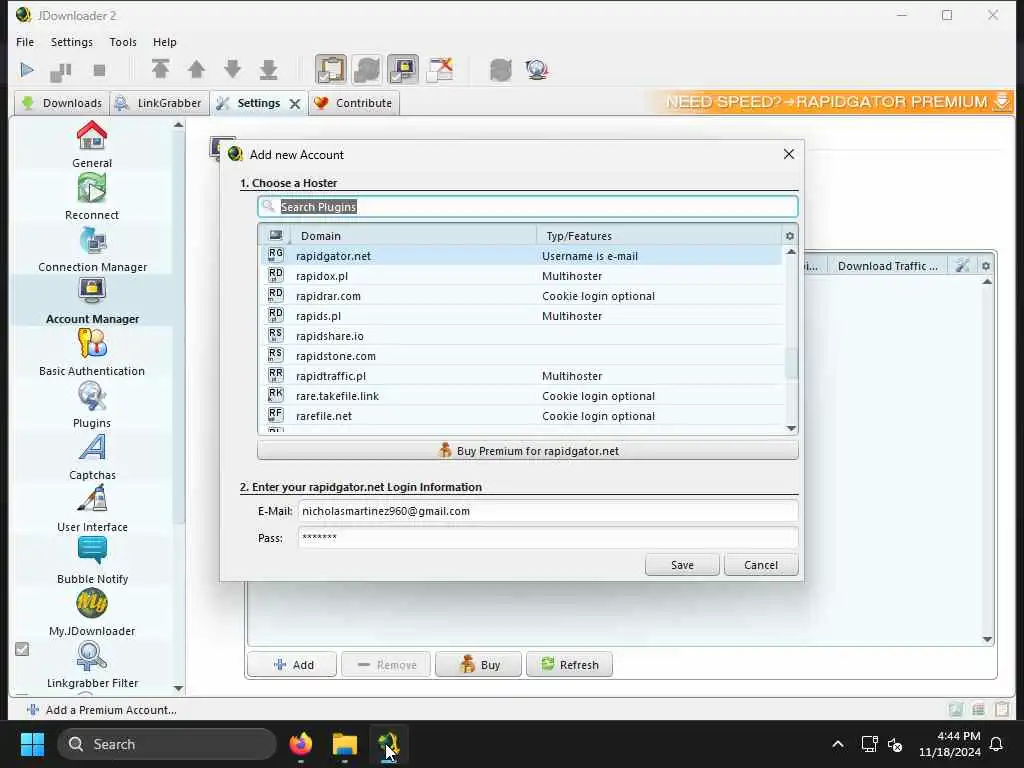The height and width of the screenshot is (768, 1024).
Task: Open Basic Authentication settings
Action: pyautogui.click(x=92, y=353)
